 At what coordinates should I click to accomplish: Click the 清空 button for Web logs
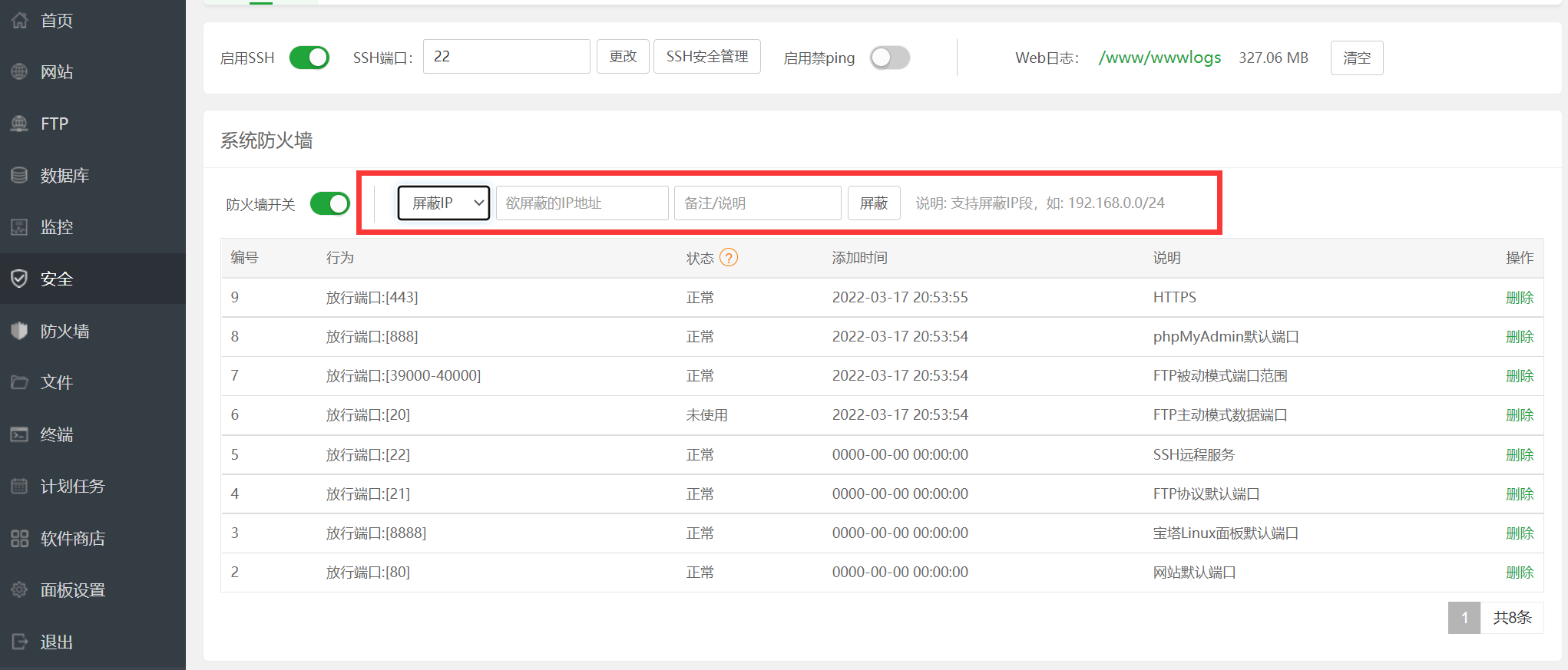tap(1356, 58)
